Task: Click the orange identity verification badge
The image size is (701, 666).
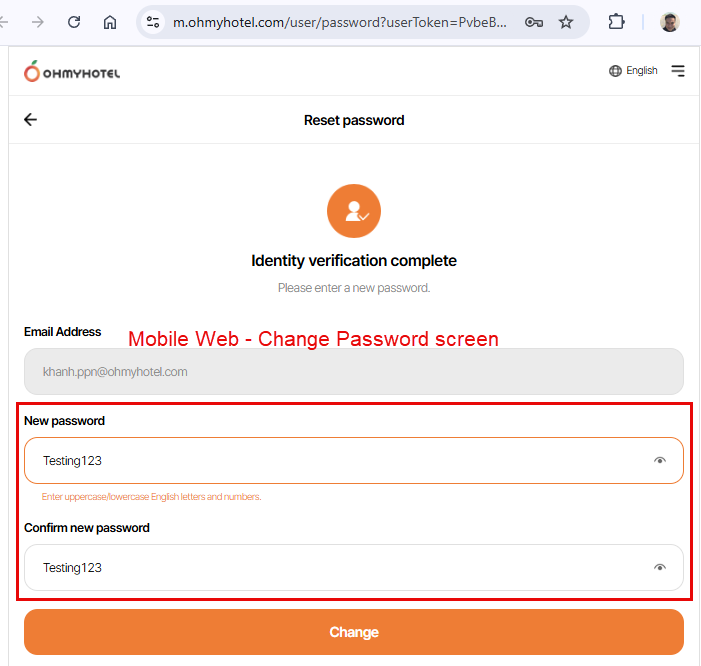Action: [354, 211]
